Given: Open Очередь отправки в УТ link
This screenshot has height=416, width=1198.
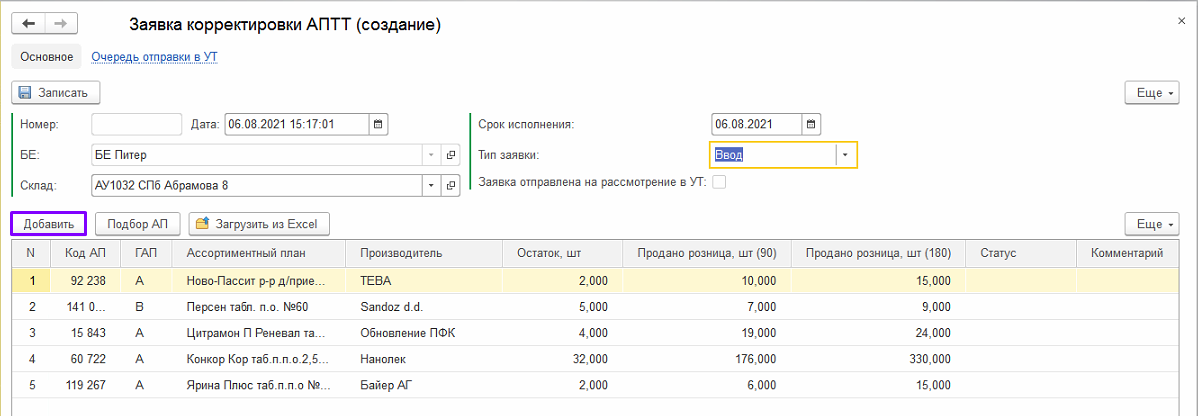Looking at the screenshot, I should pyautogui.click(x=154, y=57).
